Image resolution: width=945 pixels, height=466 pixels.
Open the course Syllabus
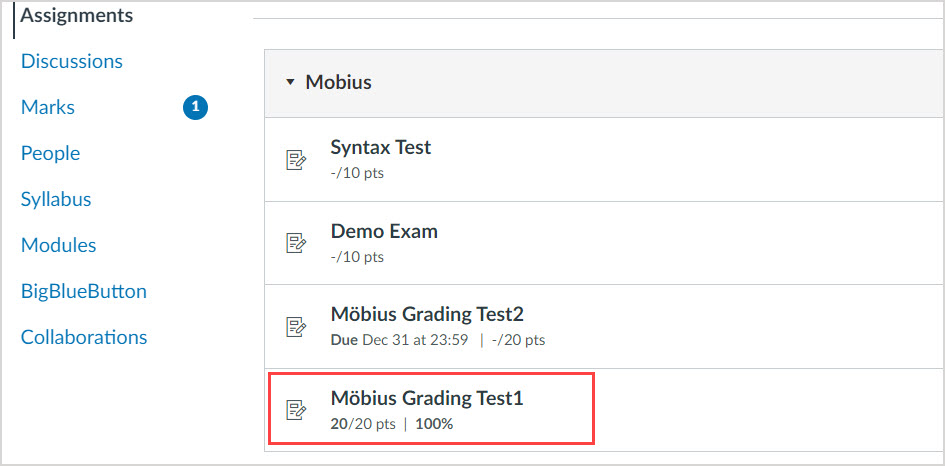coord(56,199)
